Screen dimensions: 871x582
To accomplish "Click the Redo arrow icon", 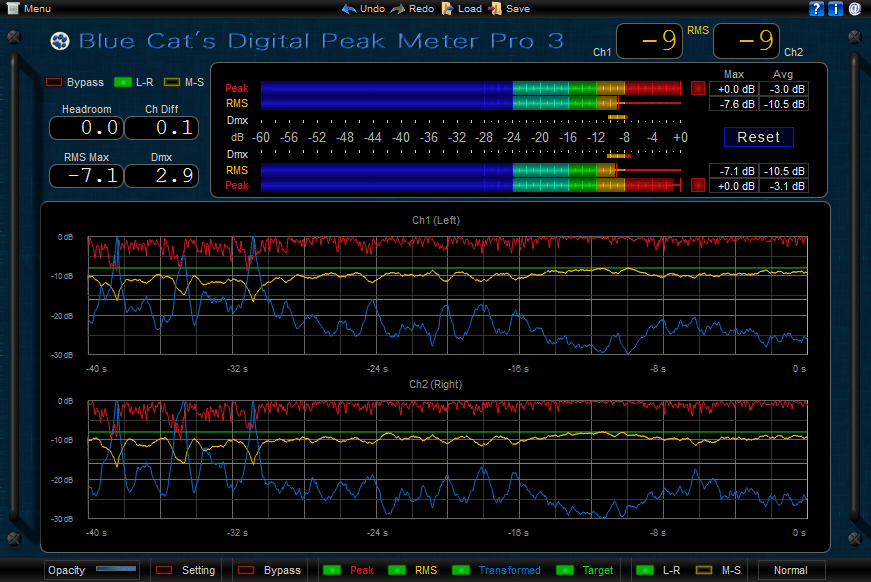I will point(398,8).
